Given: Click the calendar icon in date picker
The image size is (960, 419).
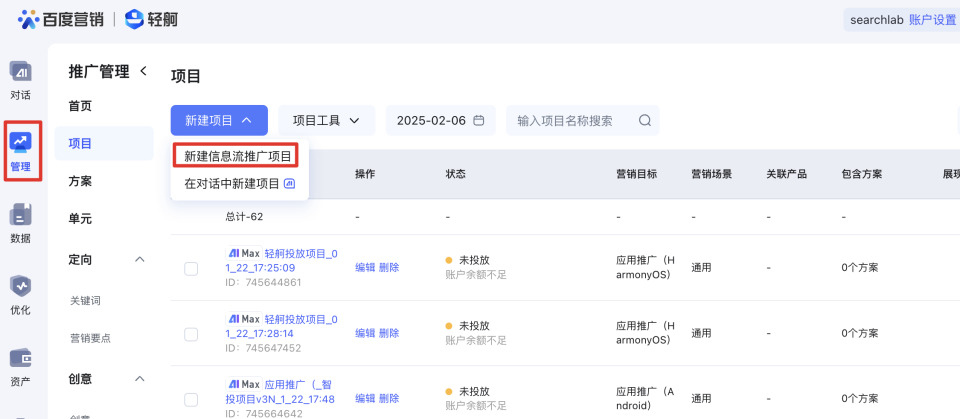Looking at the screenshot, I should (x=479, y=121).
